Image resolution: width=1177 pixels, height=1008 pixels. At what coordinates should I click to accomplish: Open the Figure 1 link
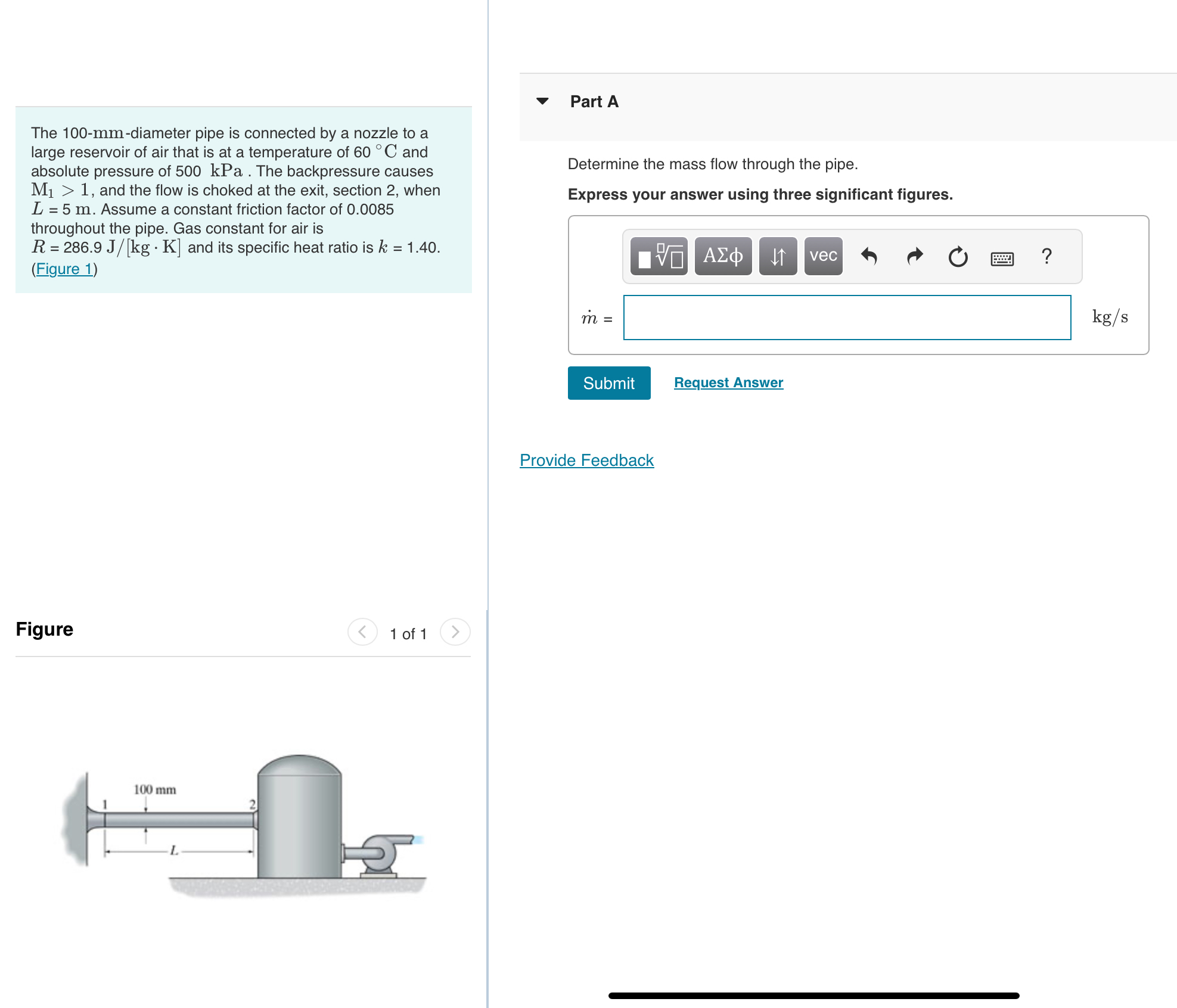coord(64,269)
